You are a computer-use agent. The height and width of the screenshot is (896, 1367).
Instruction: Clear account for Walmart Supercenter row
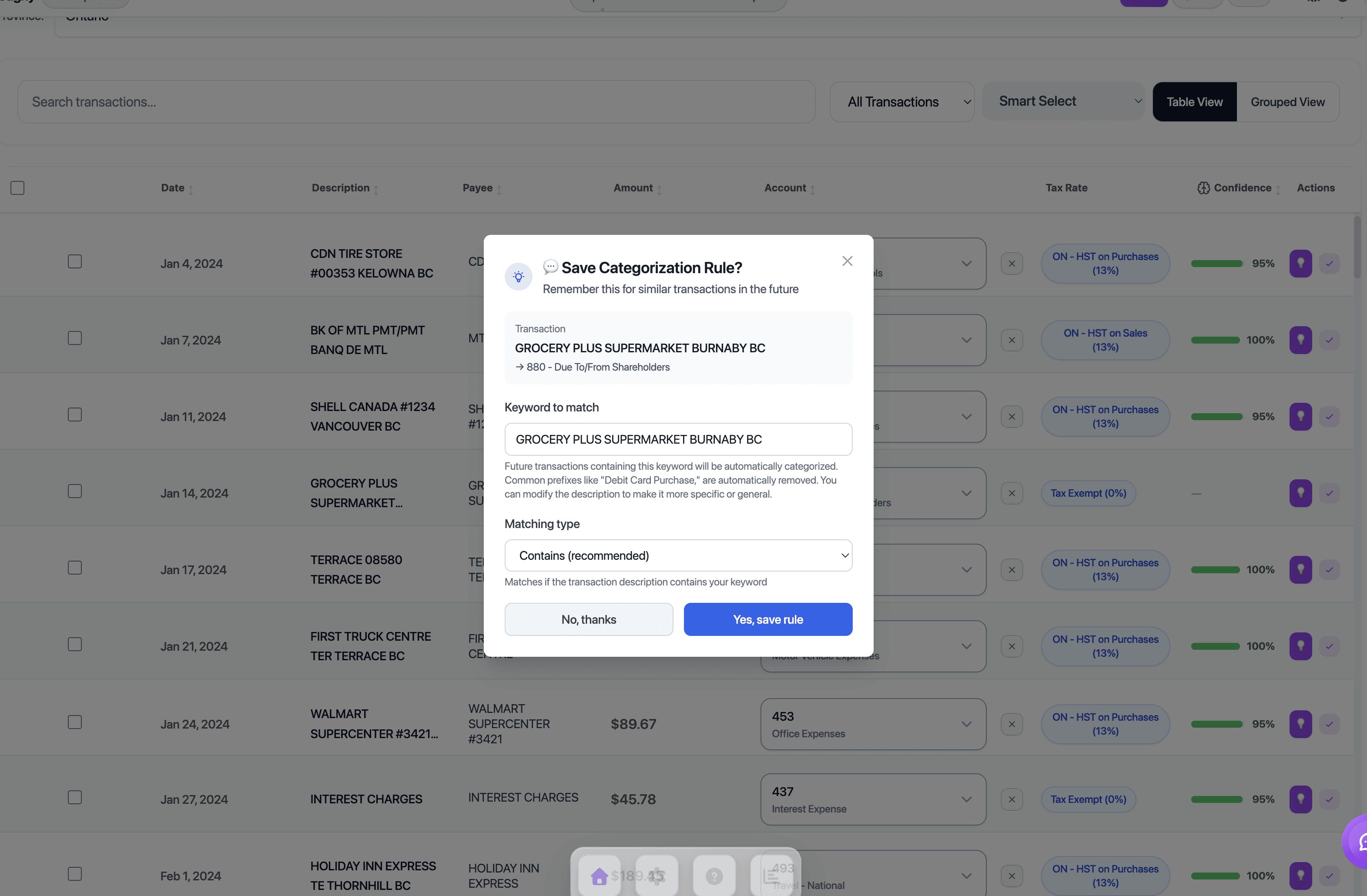1012,724
